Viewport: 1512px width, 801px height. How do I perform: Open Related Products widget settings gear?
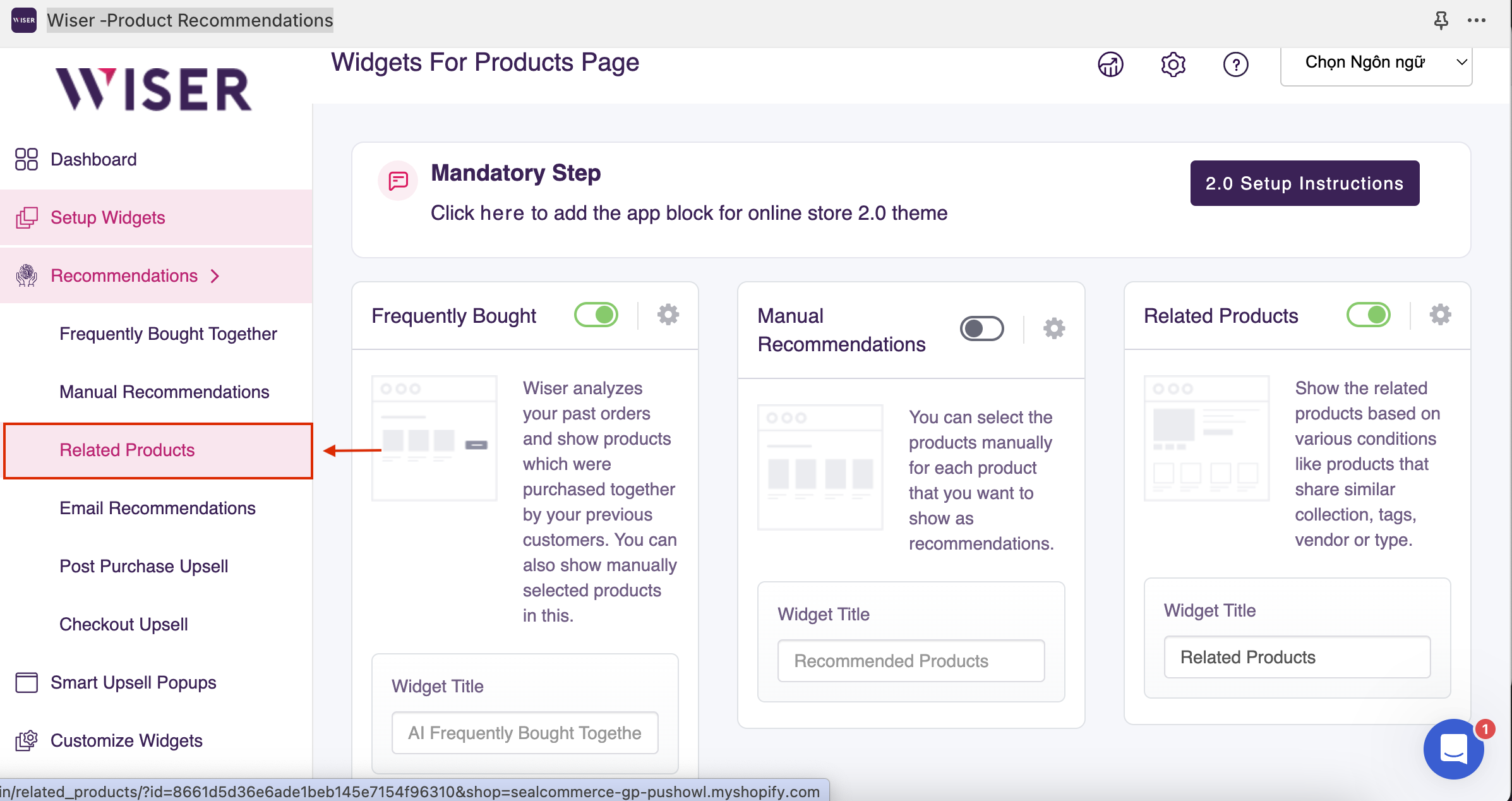coord(1440,314)
